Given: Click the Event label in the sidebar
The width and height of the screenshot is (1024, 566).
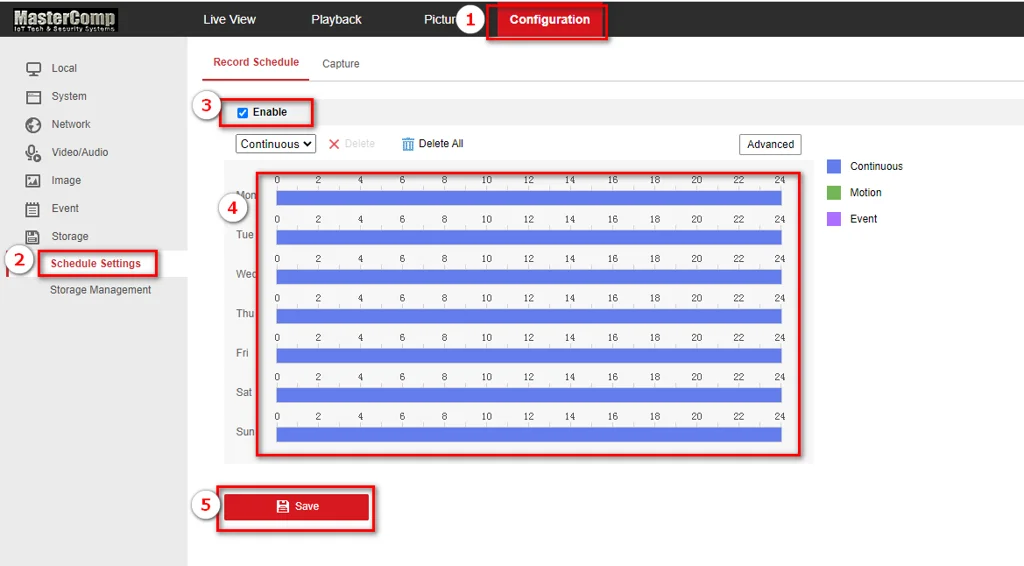Looking at the screenshot, I should pyautogui.click(x=65, y=209).
